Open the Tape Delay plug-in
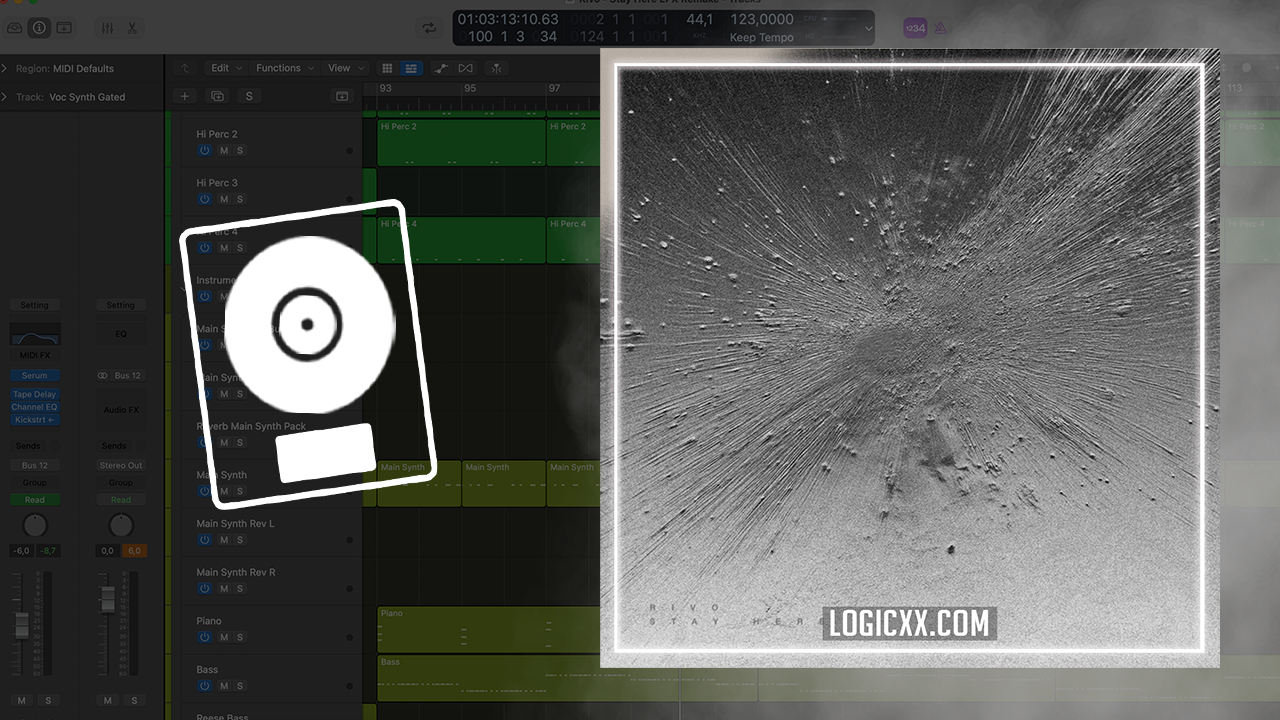The image size is (1280, 720). tap(35, 395)
